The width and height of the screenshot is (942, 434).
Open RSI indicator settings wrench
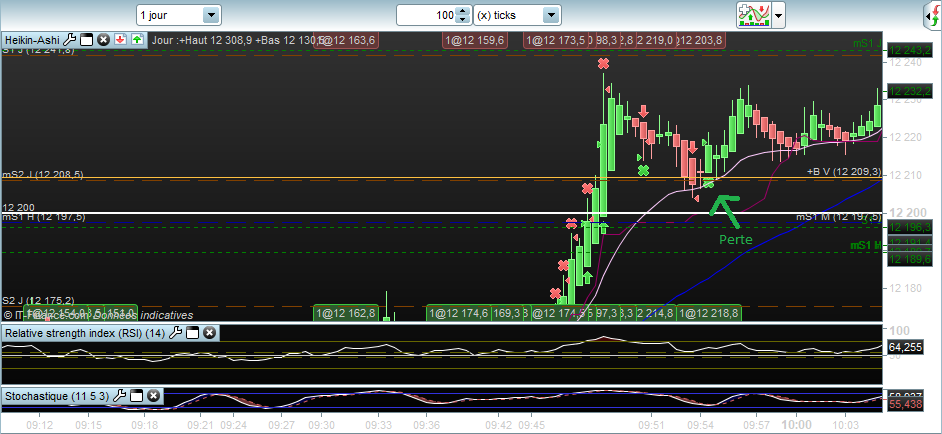(x=175, y=332)
